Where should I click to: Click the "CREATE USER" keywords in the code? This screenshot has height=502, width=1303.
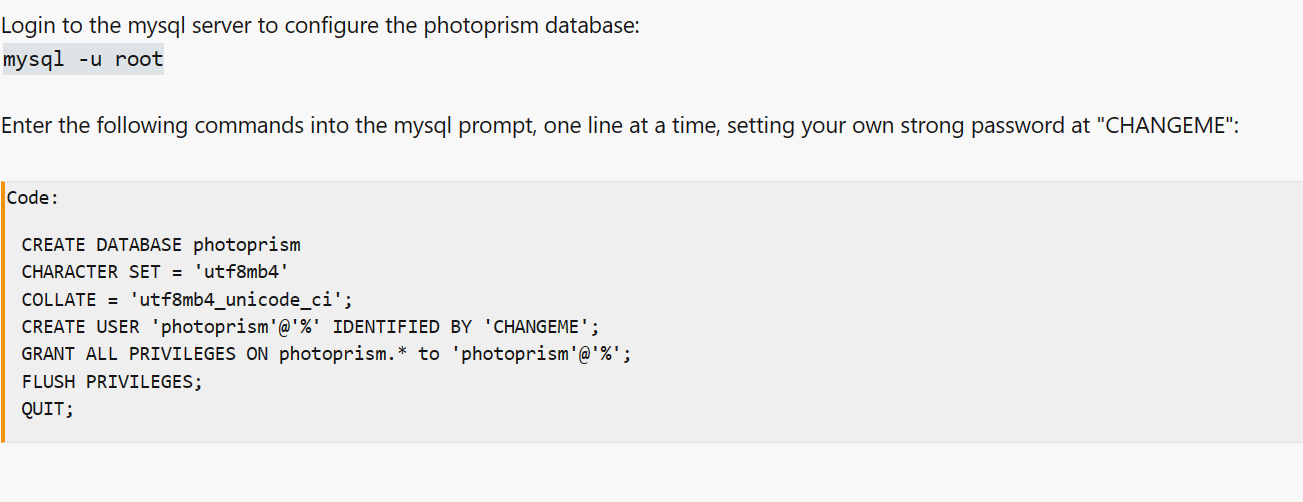(81, 326)
